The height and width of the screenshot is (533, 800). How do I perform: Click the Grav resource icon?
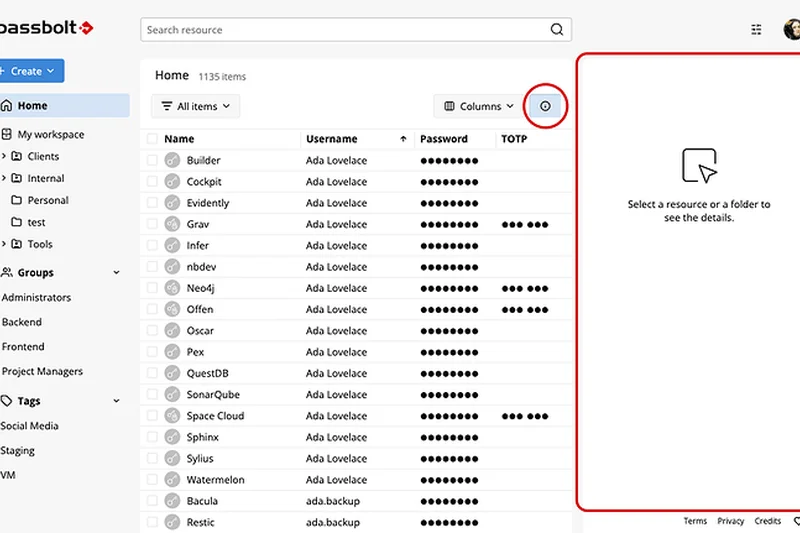[x=172, y=224]
